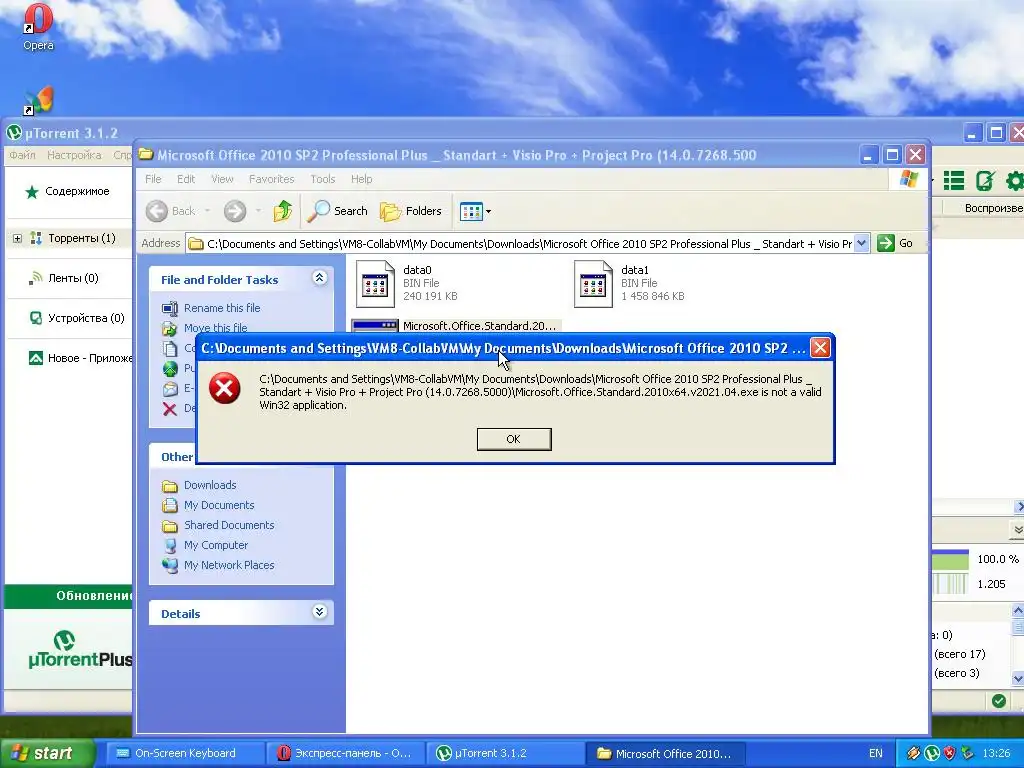Open the Edit menu in Explorer
Screen dimensions: 1024x768
click(186, 179)
